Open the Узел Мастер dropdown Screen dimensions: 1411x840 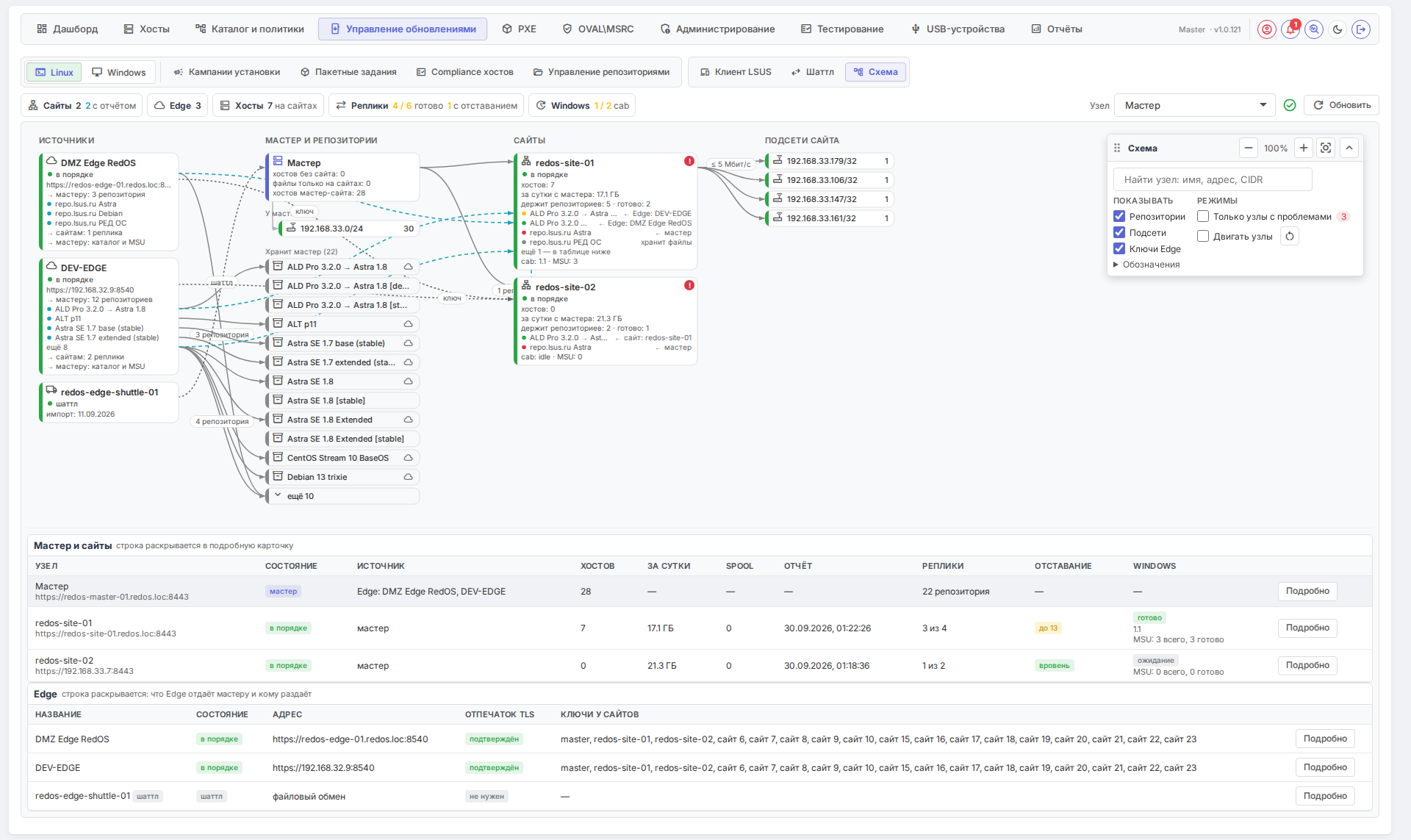[x=1196, y=105]
